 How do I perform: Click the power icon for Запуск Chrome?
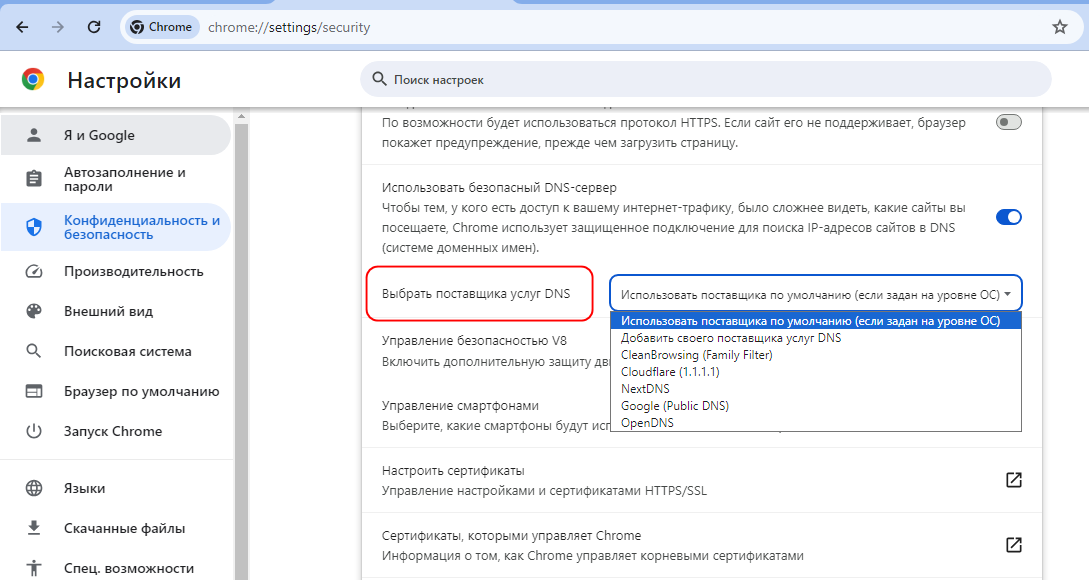pos(33,431)
